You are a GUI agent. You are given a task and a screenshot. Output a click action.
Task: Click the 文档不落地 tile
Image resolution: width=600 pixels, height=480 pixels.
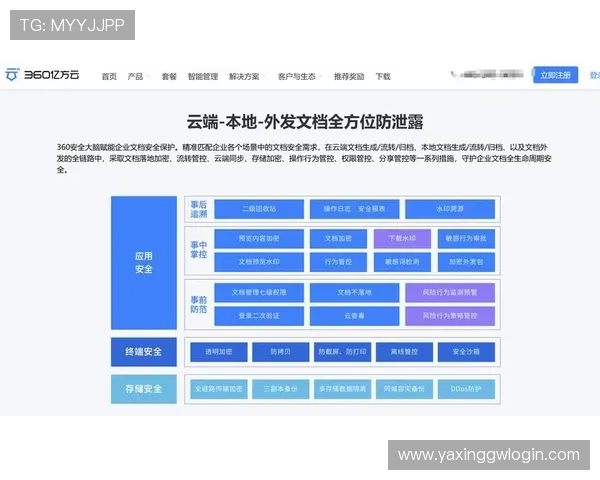(354, 292)
